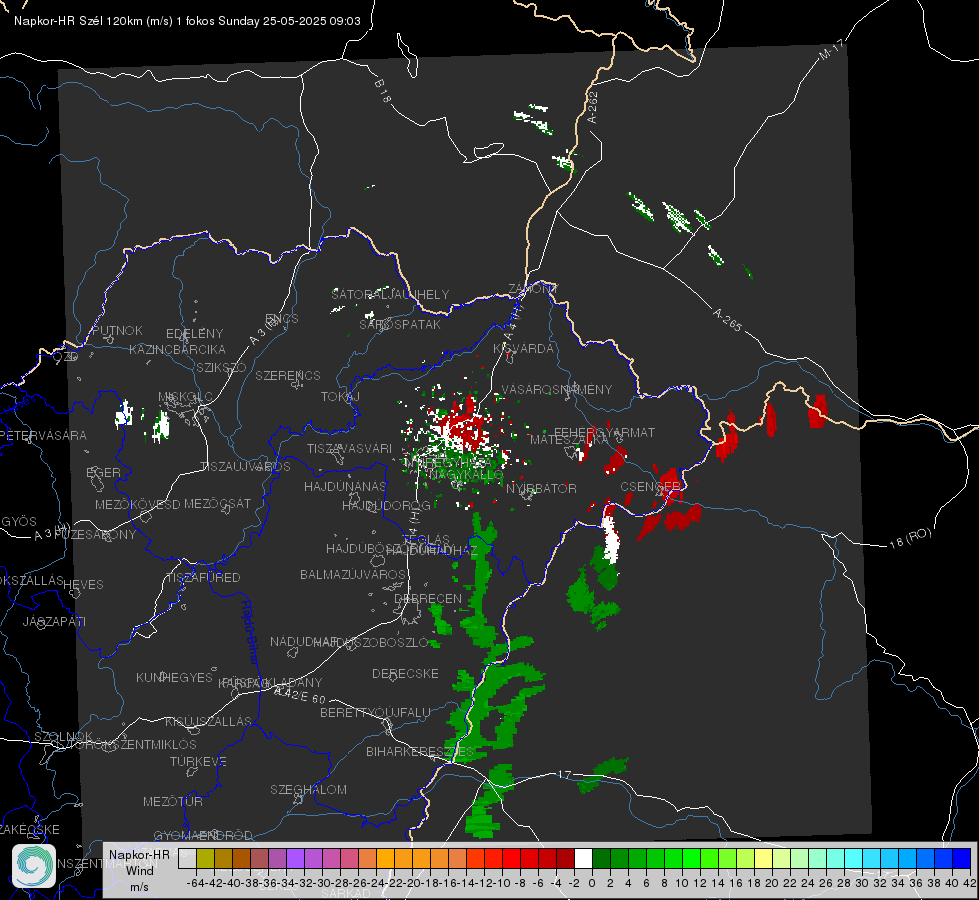979x900 pixels.
Task: Click the cyan swatch between 28 and 30
Action: pos(854,858)
